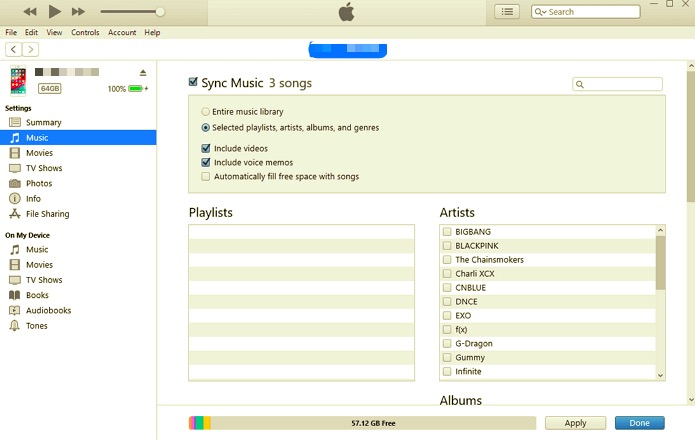Click the Artists list scrollbar thumb
Viewport: 695px width, 440px height.
click(660, 263)
